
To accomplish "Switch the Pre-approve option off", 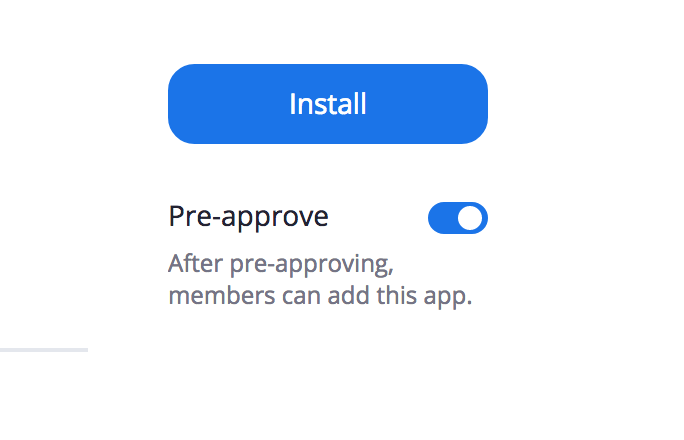I will tap(458, 218).
